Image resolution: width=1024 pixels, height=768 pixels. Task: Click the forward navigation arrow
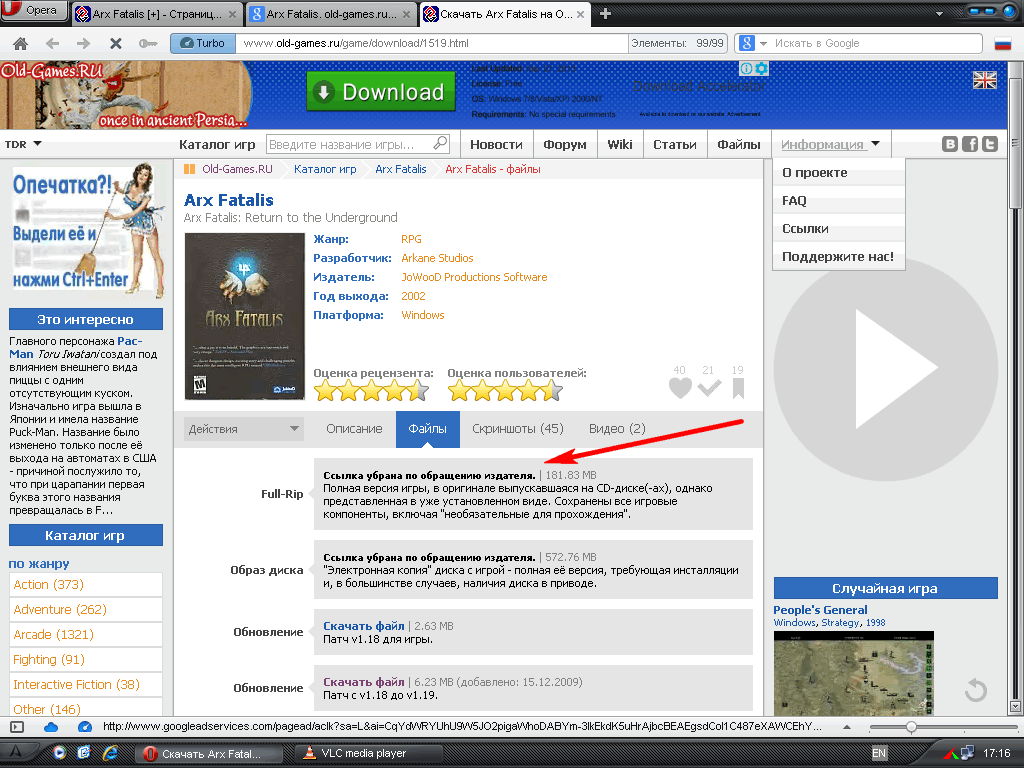click(x=83, y=44)
